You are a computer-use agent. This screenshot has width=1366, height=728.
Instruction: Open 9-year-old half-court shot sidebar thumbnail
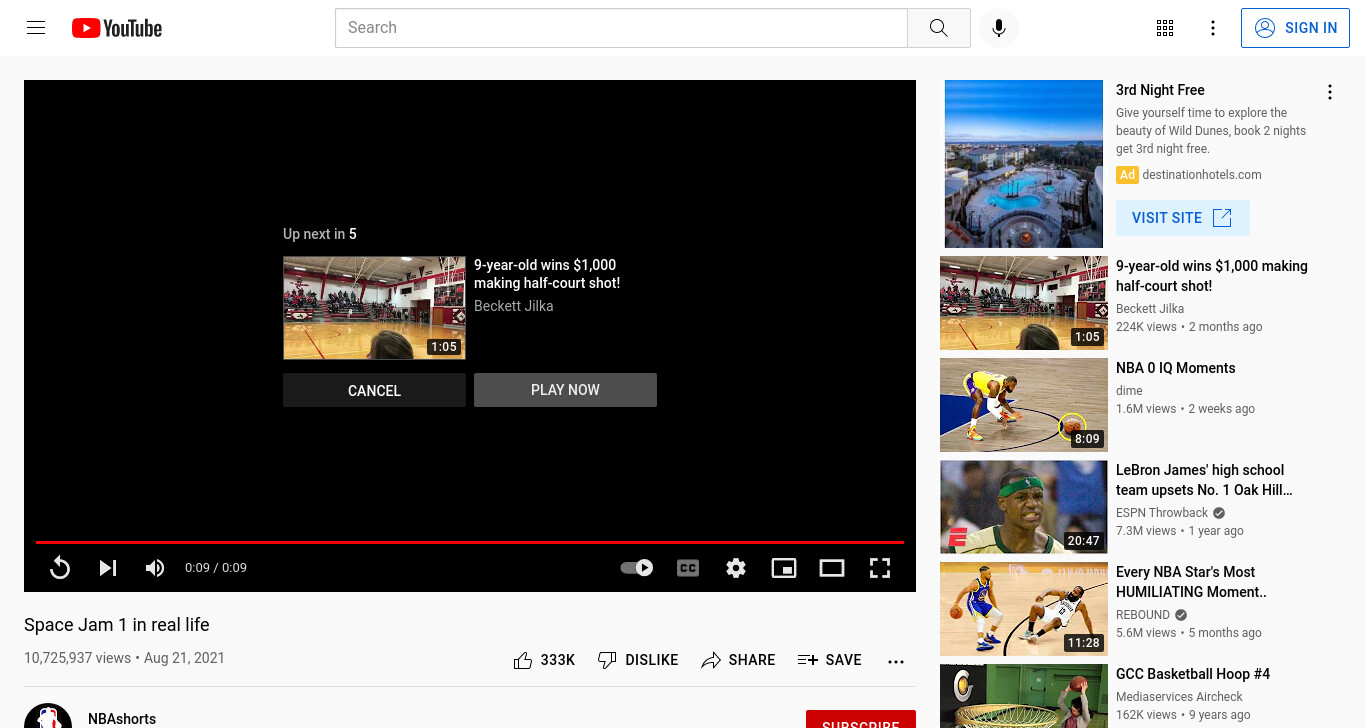[x=1024, y=303]
